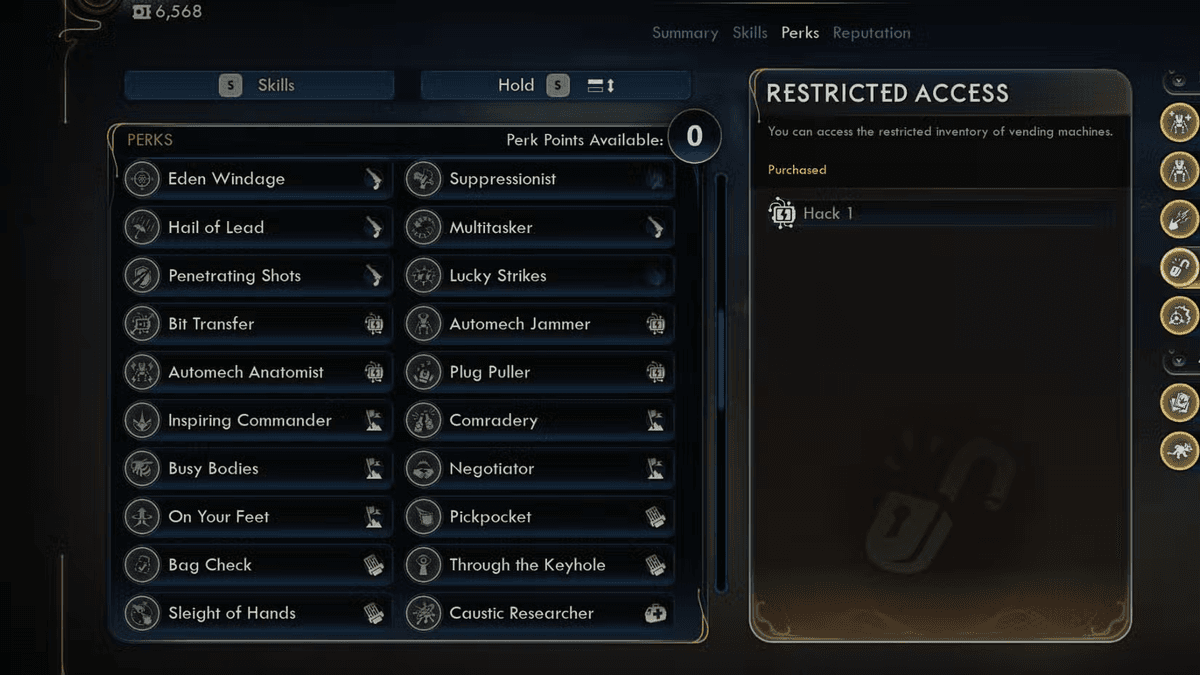The image size is (1200, 675).
Task: Click the crawling figure icon in right sidebar
Action: [1179, 451]
